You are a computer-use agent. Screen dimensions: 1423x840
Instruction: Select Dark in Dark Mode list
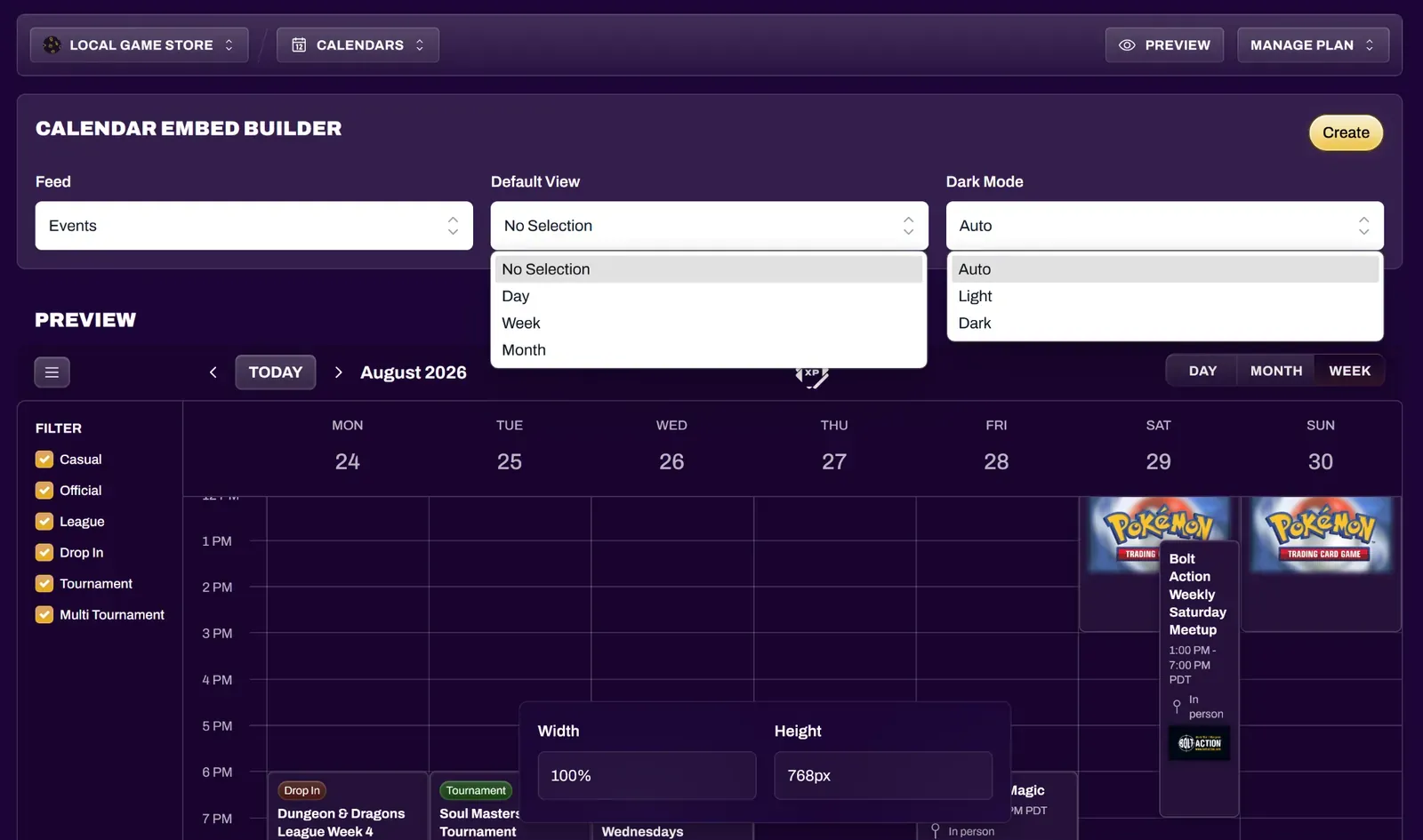[1165, 324]
